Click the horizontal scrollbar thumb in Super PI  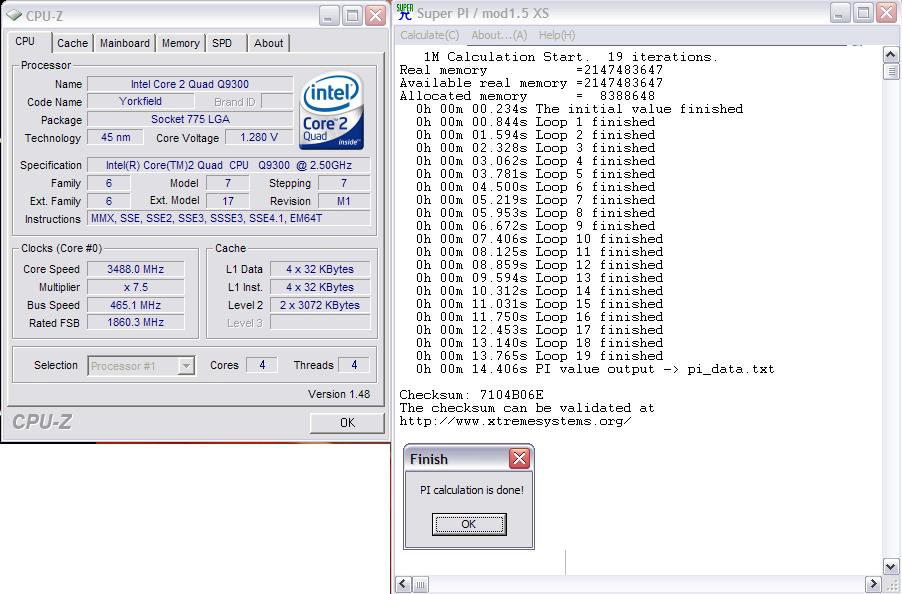pyautogui.click(x=421, y=584)
